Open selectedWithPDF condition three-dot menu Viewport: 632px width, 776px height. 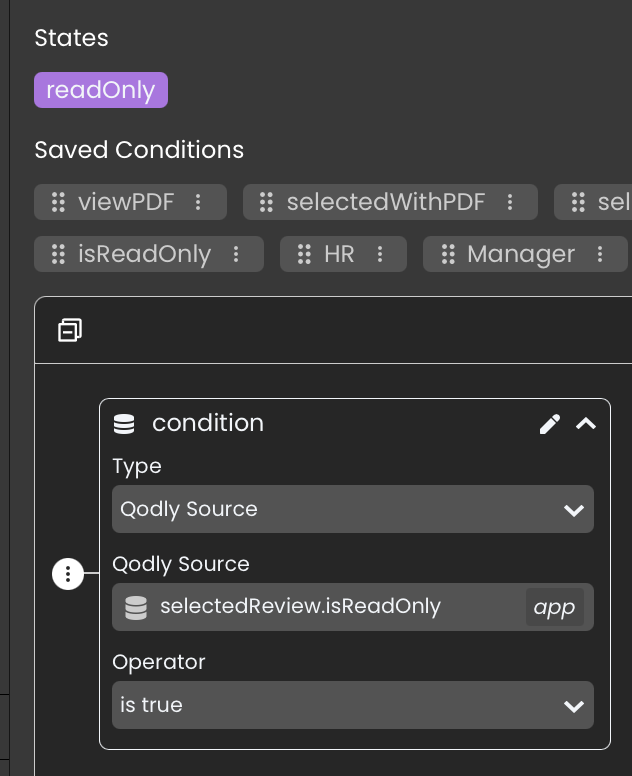(510, 202)
